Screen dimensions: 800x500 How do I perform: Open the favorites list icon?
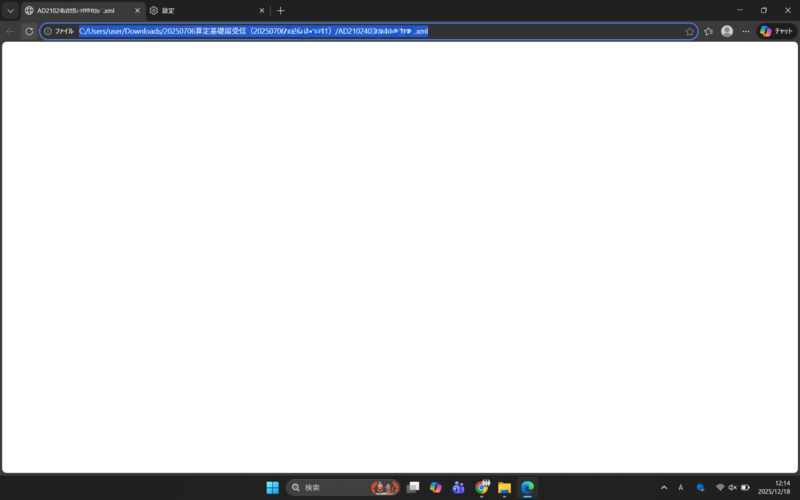pyautogui.click(x=708, y=31)
